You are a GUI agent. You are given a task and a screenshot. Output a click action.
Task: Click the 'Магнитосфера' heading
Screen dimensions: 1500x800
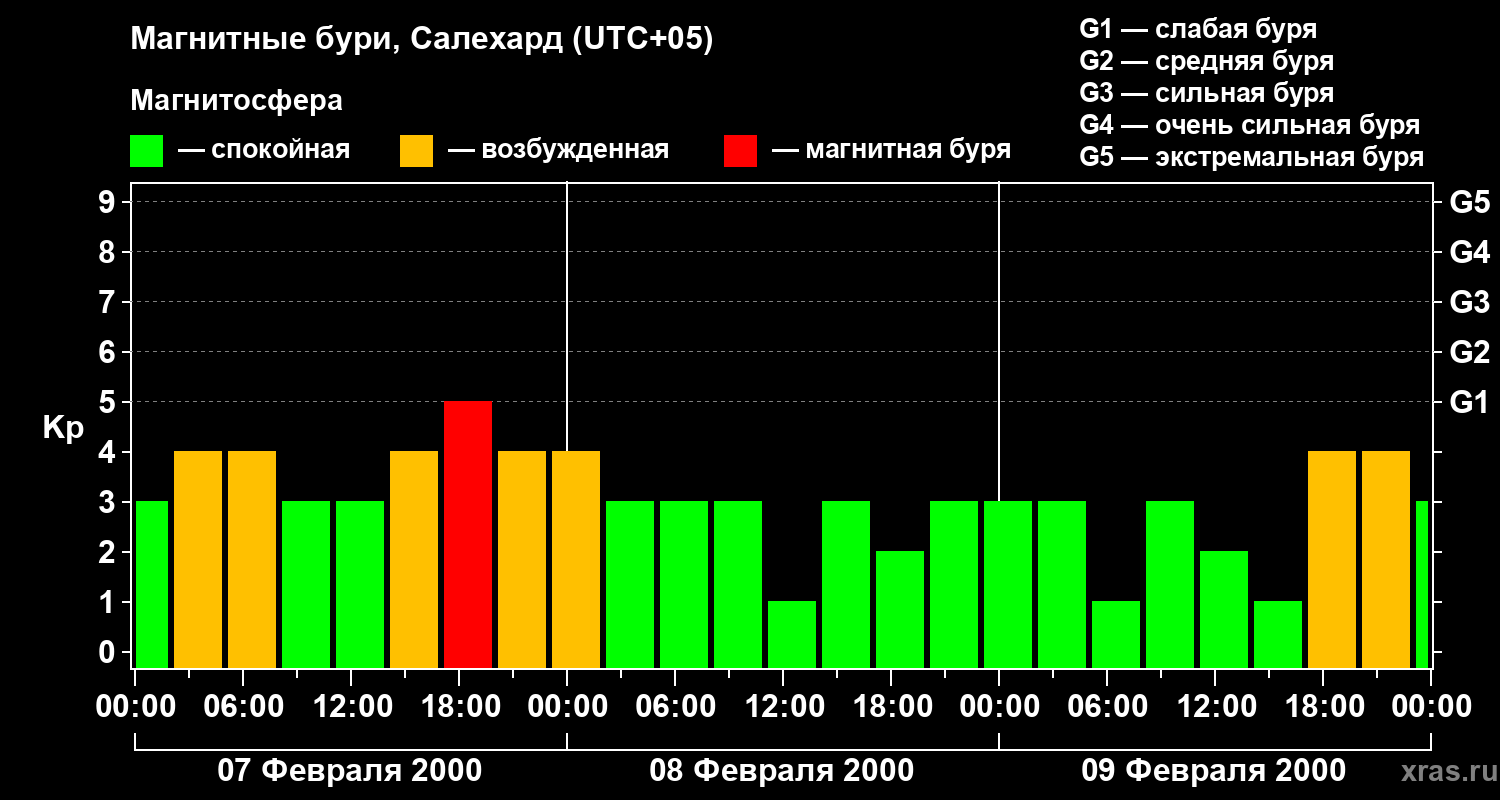236,101
